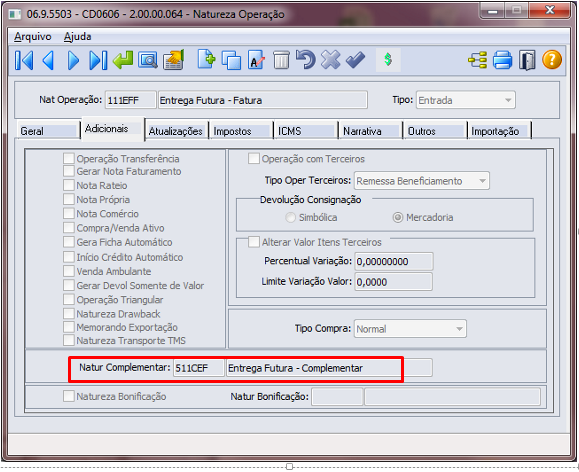Screen dimensions: 579x472
Task: Open help question mark icon
Action: 552,60
